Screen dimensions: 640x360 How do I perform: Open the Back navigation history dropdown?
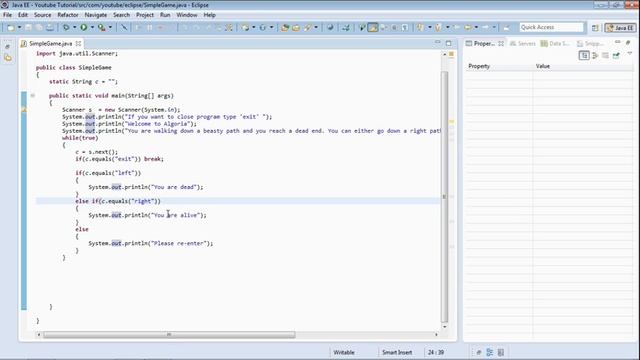pos(476,27)
